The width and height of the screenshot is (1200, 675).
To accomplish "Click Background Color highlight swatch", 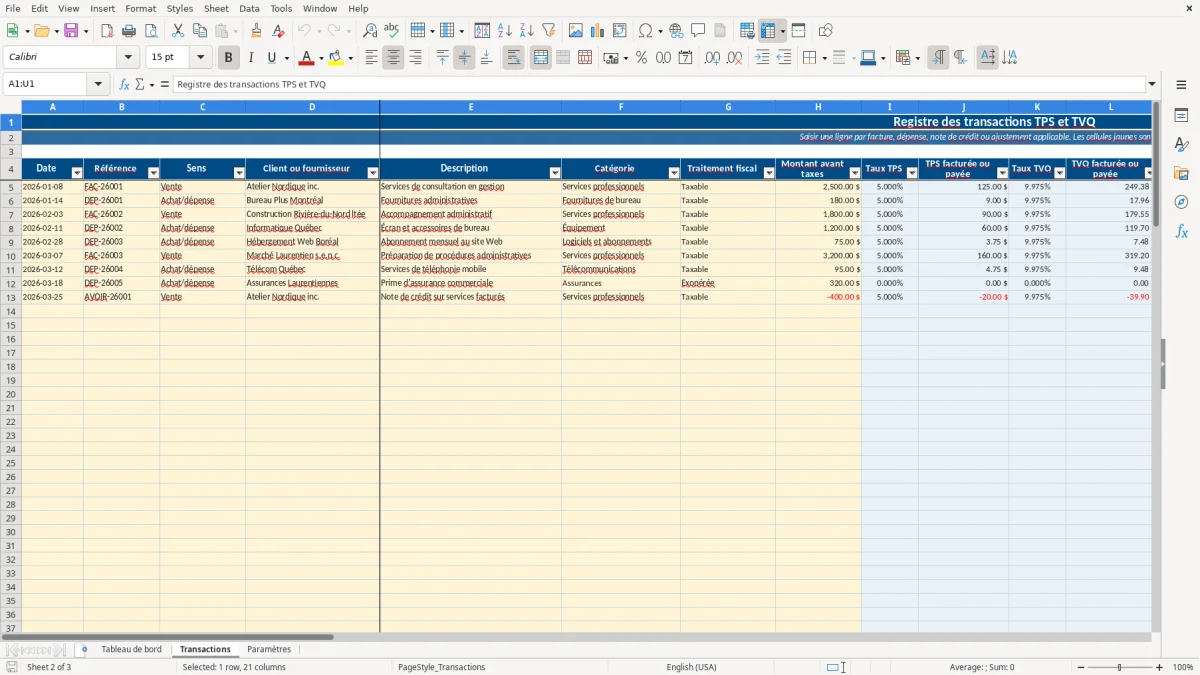I will tap(336, 58).
